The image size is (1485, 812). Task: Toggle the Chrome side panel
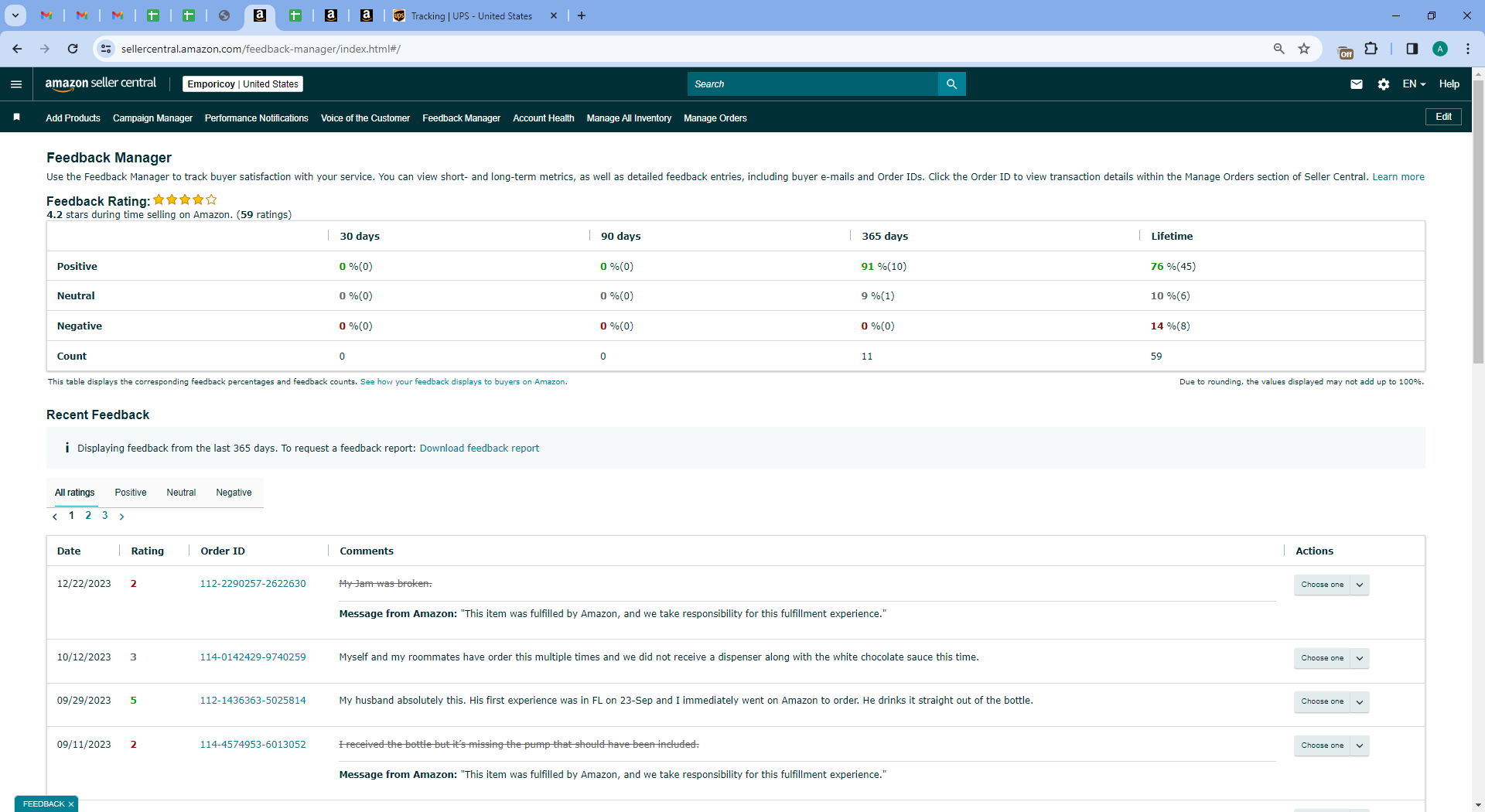tap(1412, 49)
